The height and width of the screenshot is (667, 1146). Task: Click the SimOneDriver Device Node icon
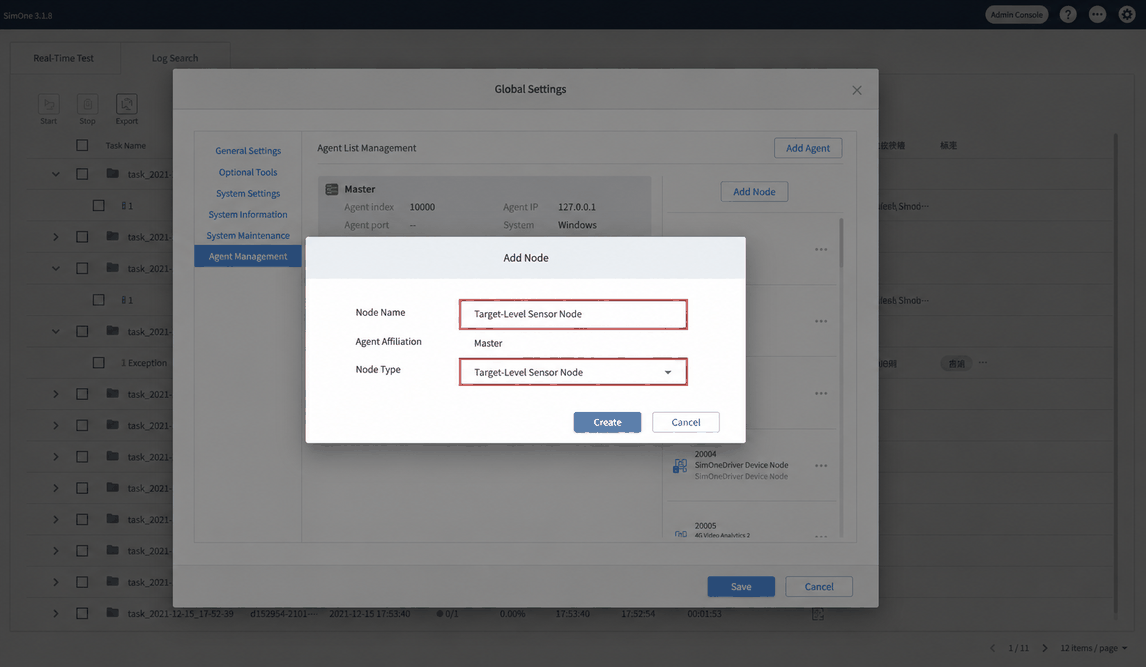point(680,465)
